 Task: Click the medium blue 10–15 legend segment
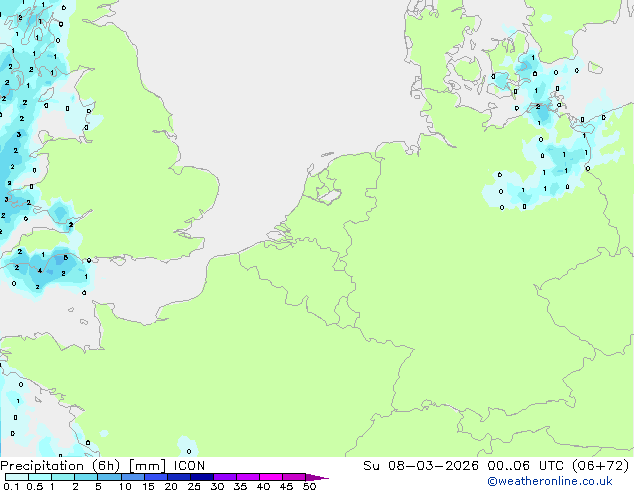coord(133,477)
